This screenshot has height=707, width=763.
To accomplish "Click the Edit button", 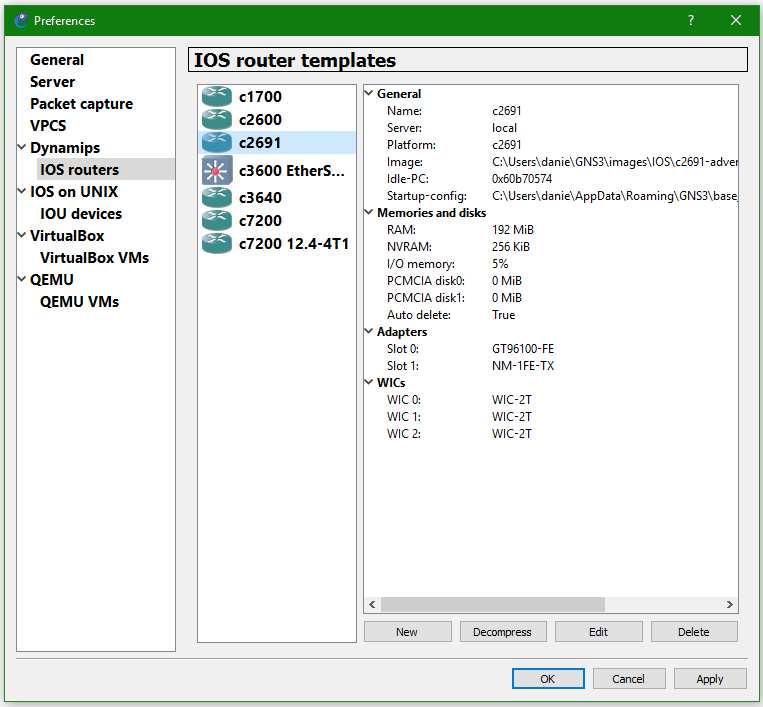I will (599, 632).
